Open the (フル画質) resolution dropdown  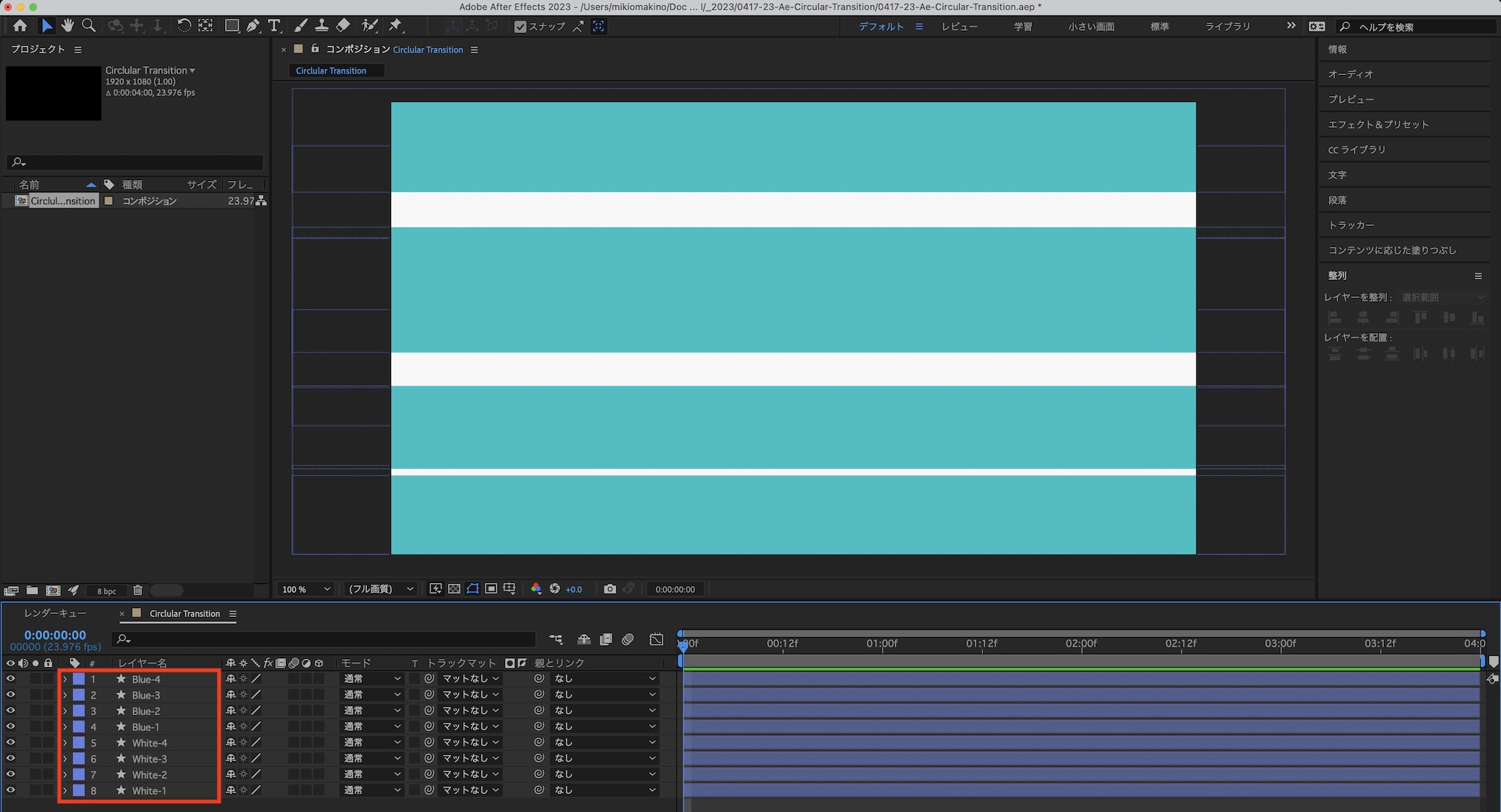coord(381,589)
